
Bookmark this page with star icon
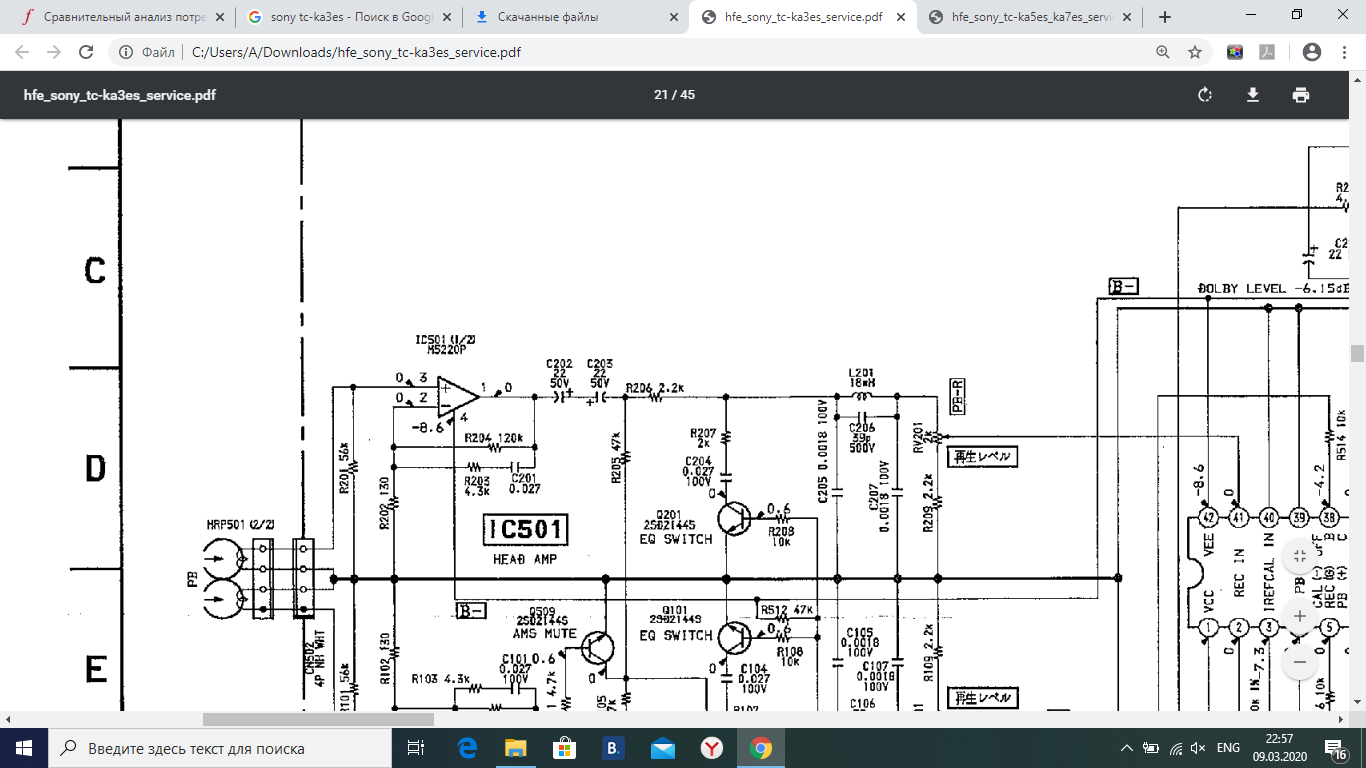tap(1194, 52)
